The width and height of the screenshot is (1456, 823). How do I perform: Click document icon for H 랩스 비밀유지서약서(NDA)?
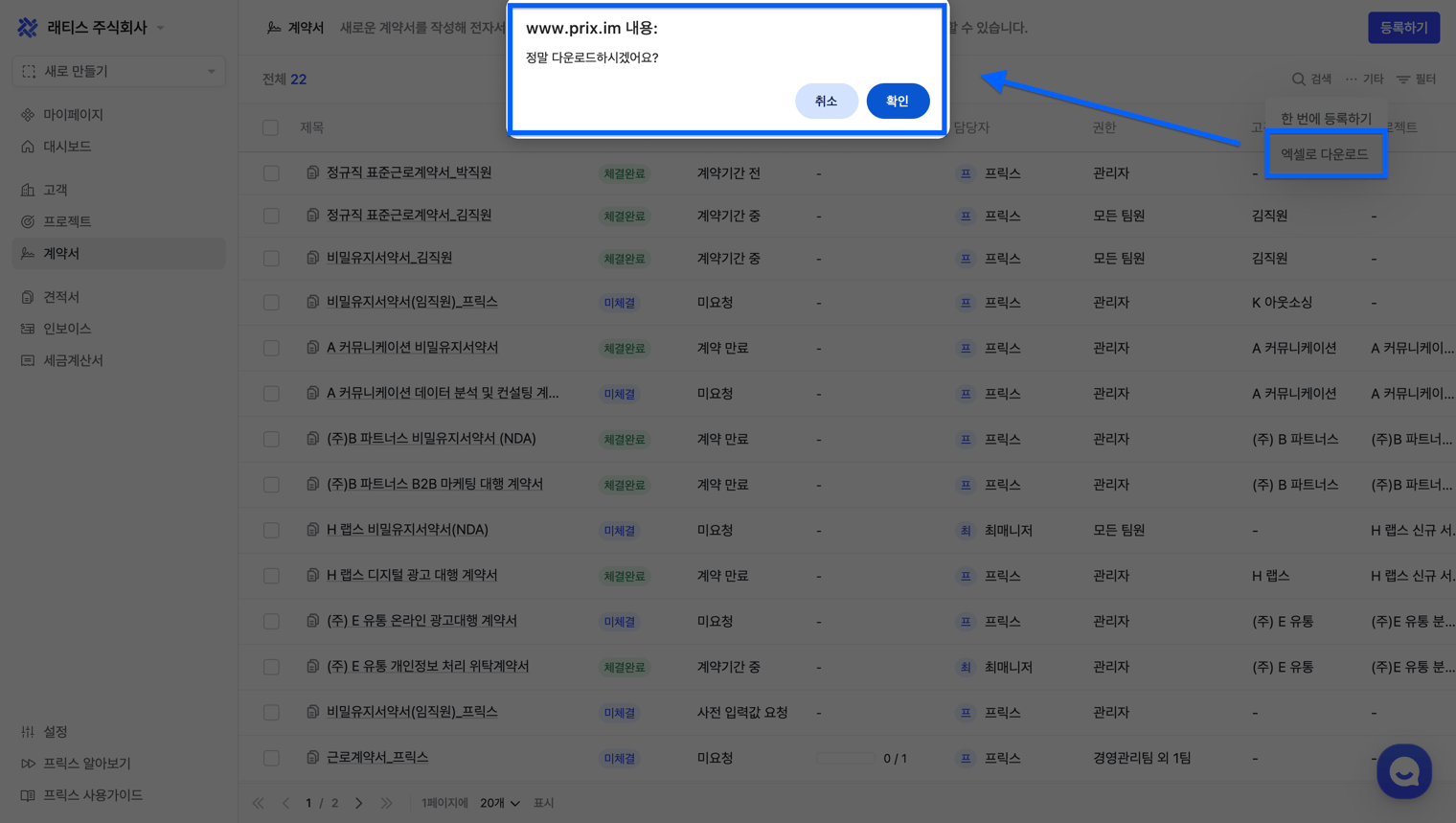(312, 529)
